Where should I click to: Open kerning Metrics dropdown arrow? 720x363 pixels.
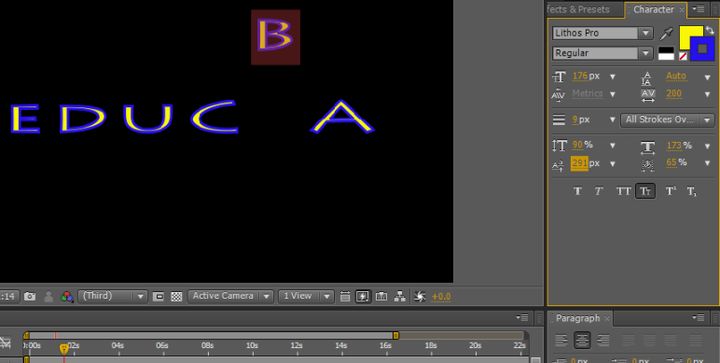pos(612,95)
